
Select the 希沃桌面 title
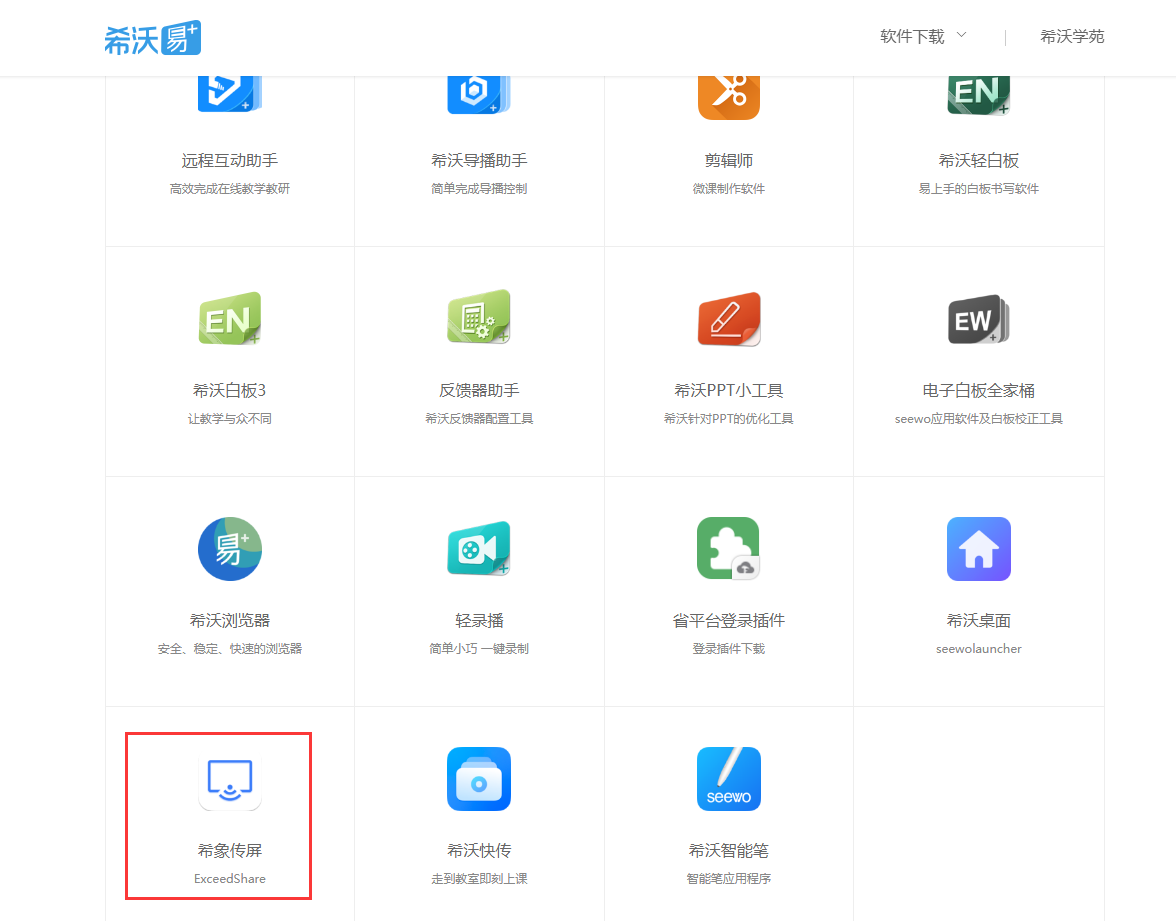click(978, 621)
